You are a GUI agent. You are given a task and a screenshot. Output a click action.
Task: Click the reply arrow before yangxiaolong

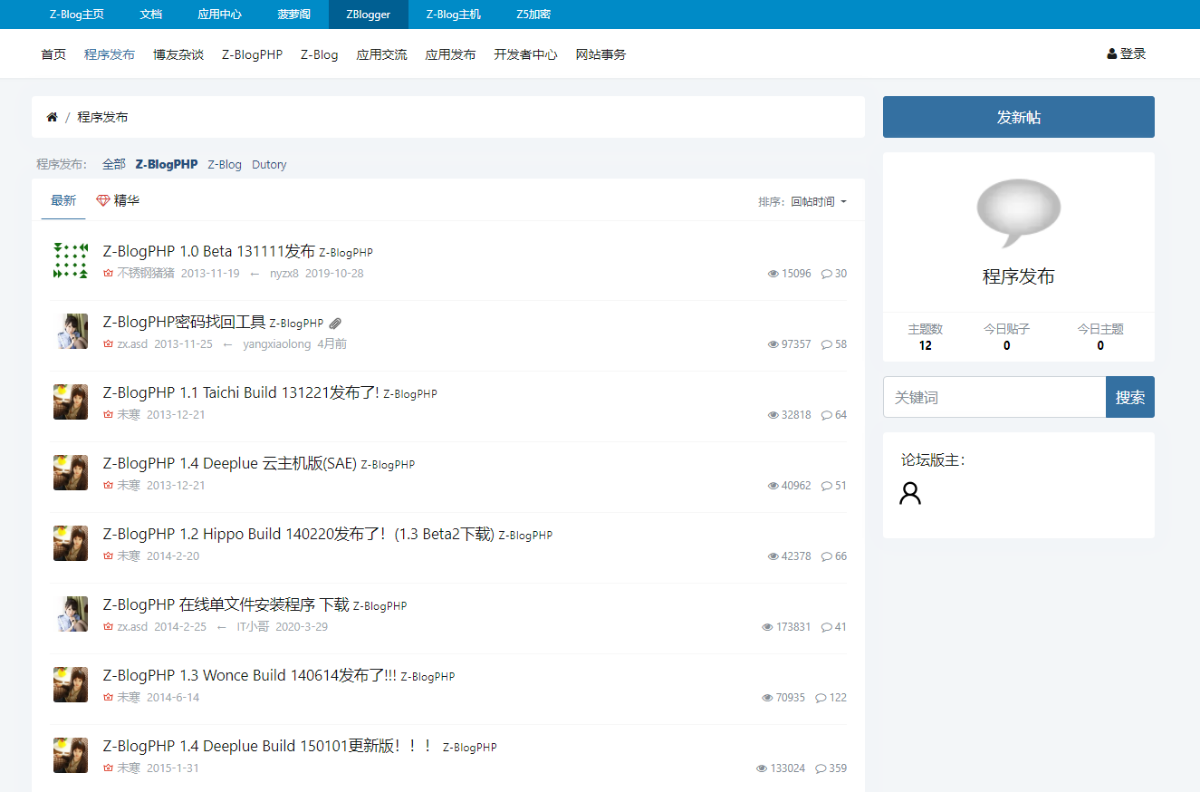pos(228,344)
